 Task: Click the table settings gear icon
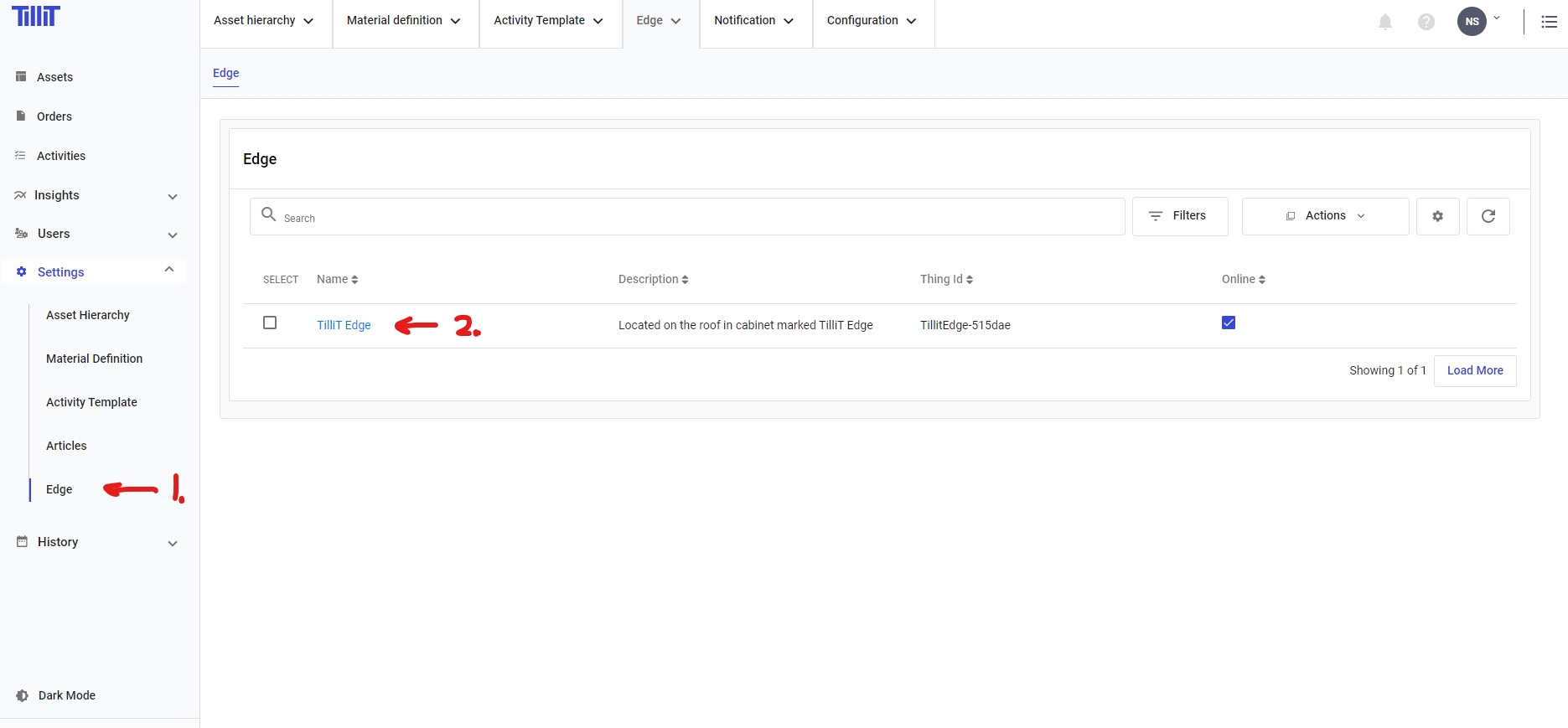[1437, 216]
